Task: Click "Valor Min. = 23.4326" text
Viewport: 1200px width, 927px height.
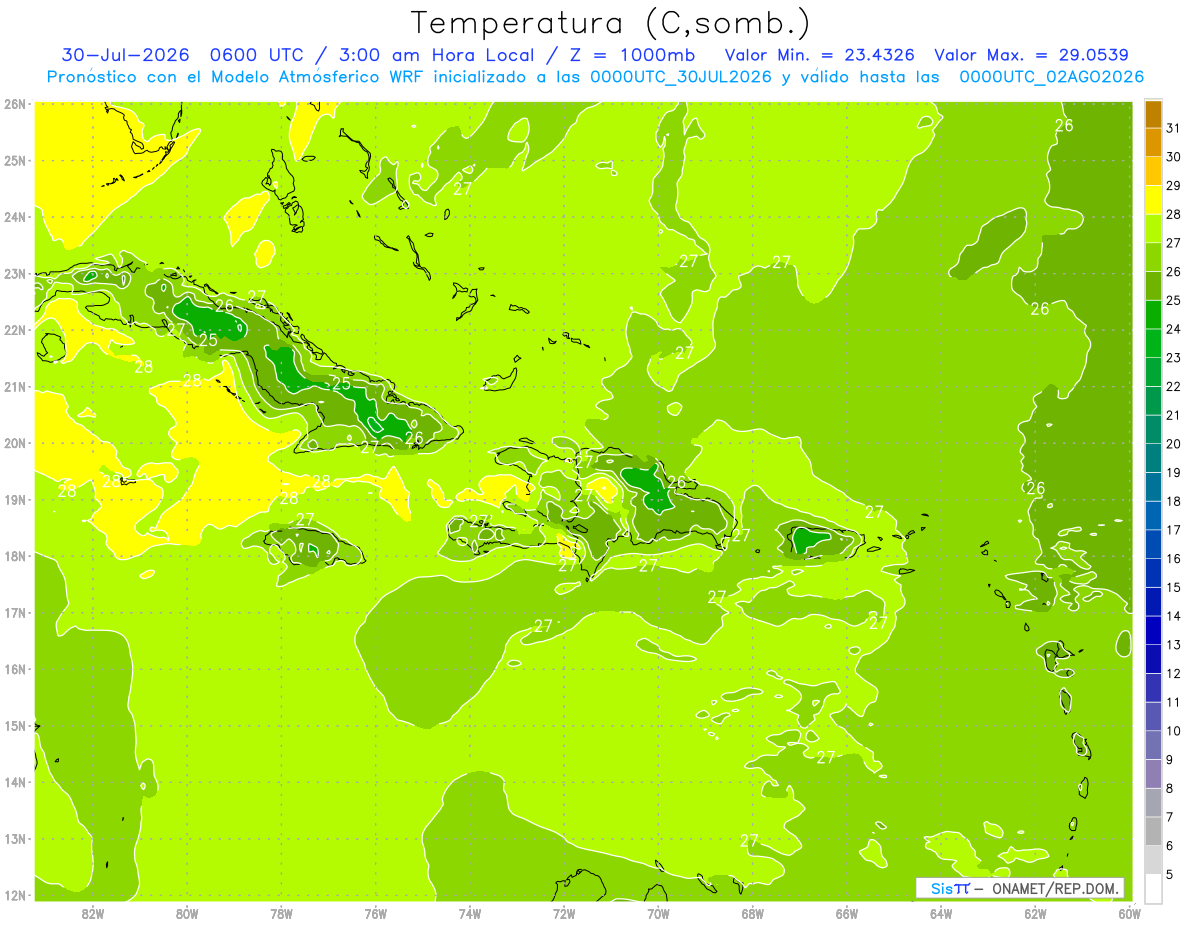Action: pos(820,55)
